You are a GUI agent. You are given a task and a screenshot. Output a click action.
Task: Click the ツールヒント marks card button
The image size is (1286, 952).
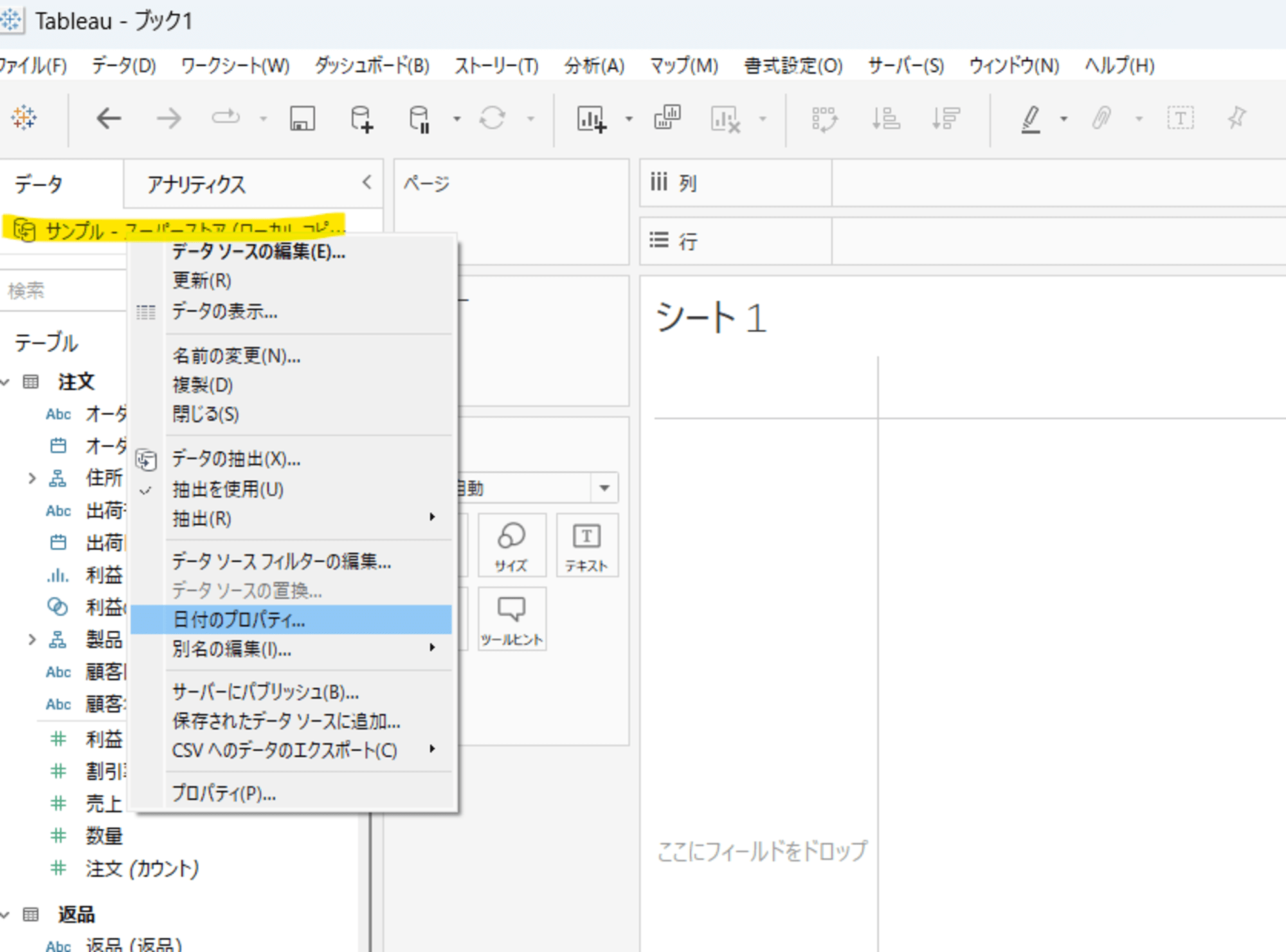pos(512,620)
